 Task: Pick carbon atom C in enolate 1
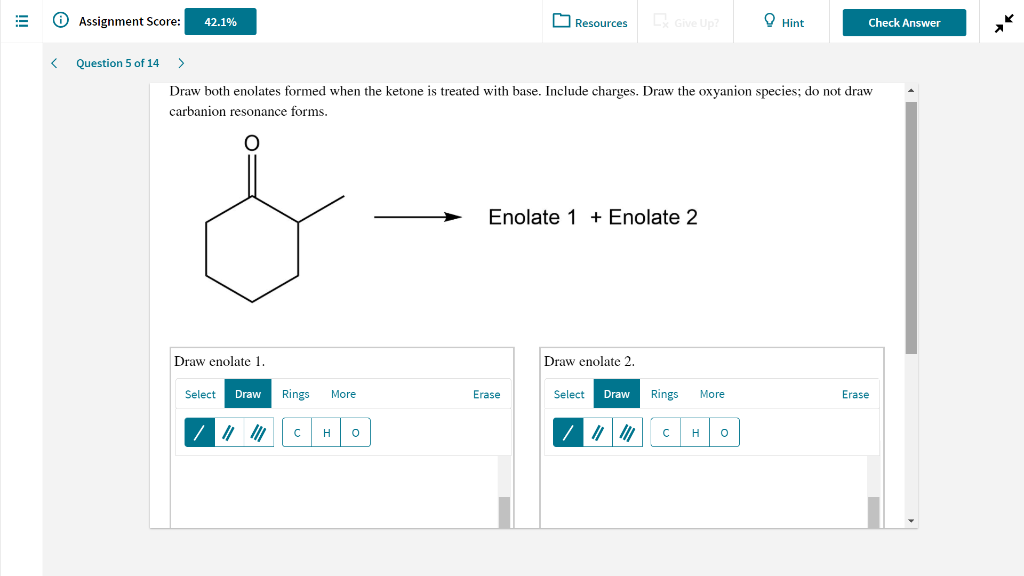pyautogui.click(x=297, y=432)
